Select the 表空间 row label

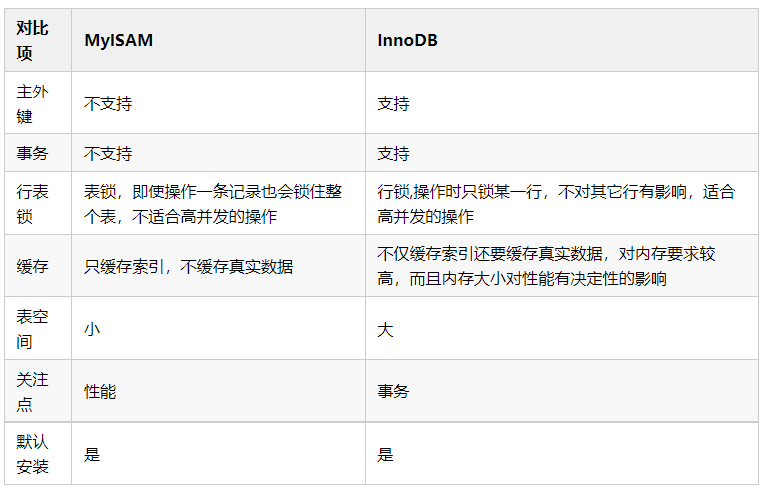click(32, 329)
